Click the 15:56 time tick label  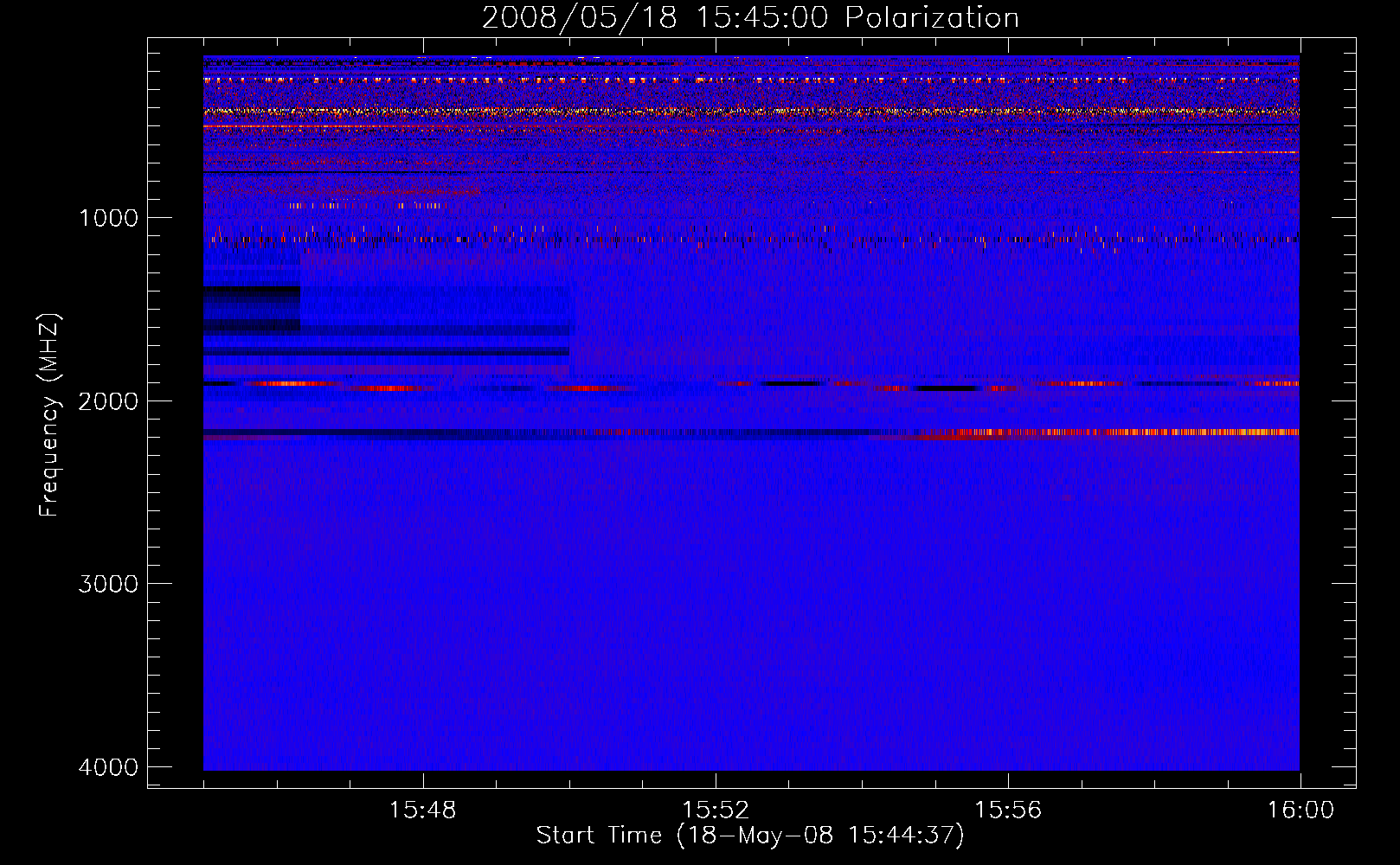tap(1008, 811)
